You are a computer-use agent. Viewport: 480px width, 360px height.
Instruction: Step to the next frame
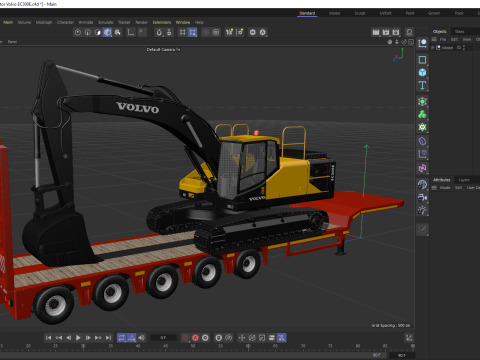[88, 338]
